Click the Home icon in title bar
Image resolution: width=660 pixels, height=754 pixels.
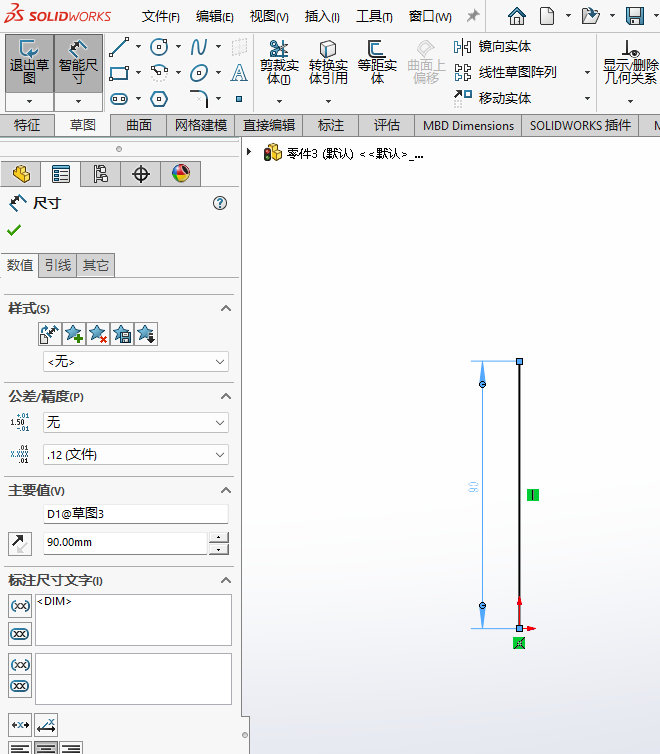[517, 16]
